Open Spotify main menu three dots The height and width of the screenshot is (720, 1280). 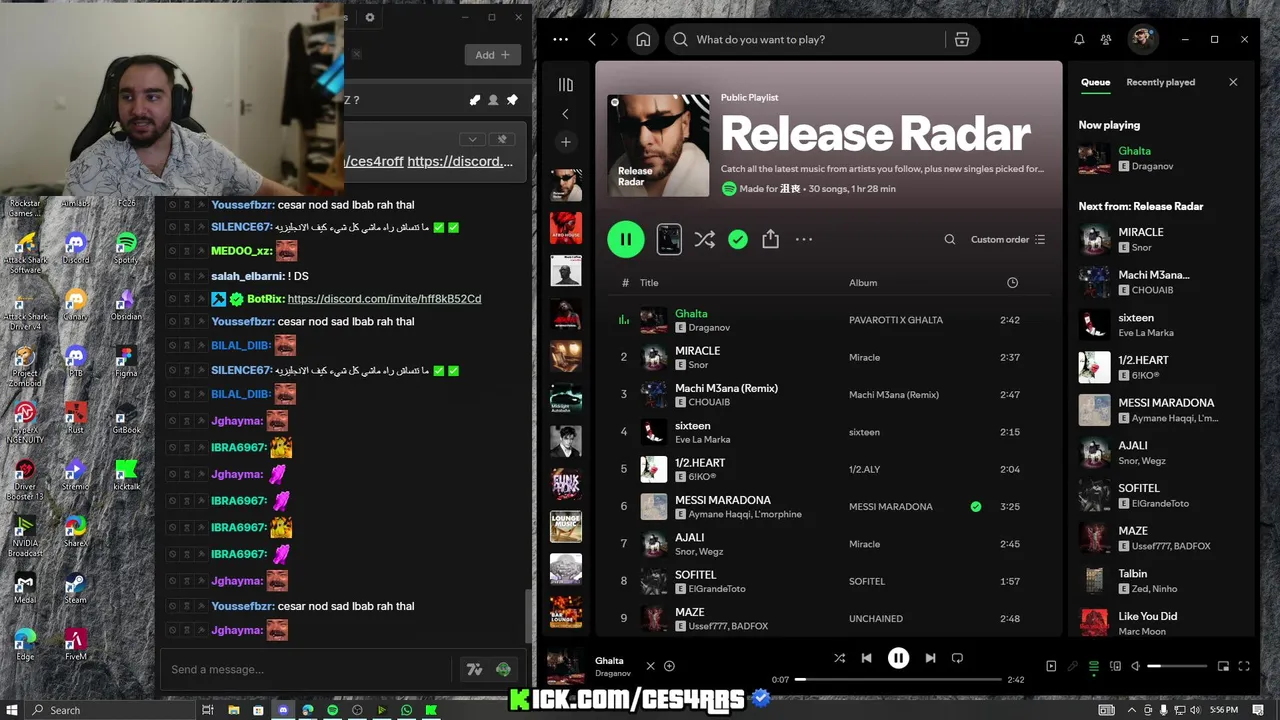pyautogui.click(x=560, y=39)
